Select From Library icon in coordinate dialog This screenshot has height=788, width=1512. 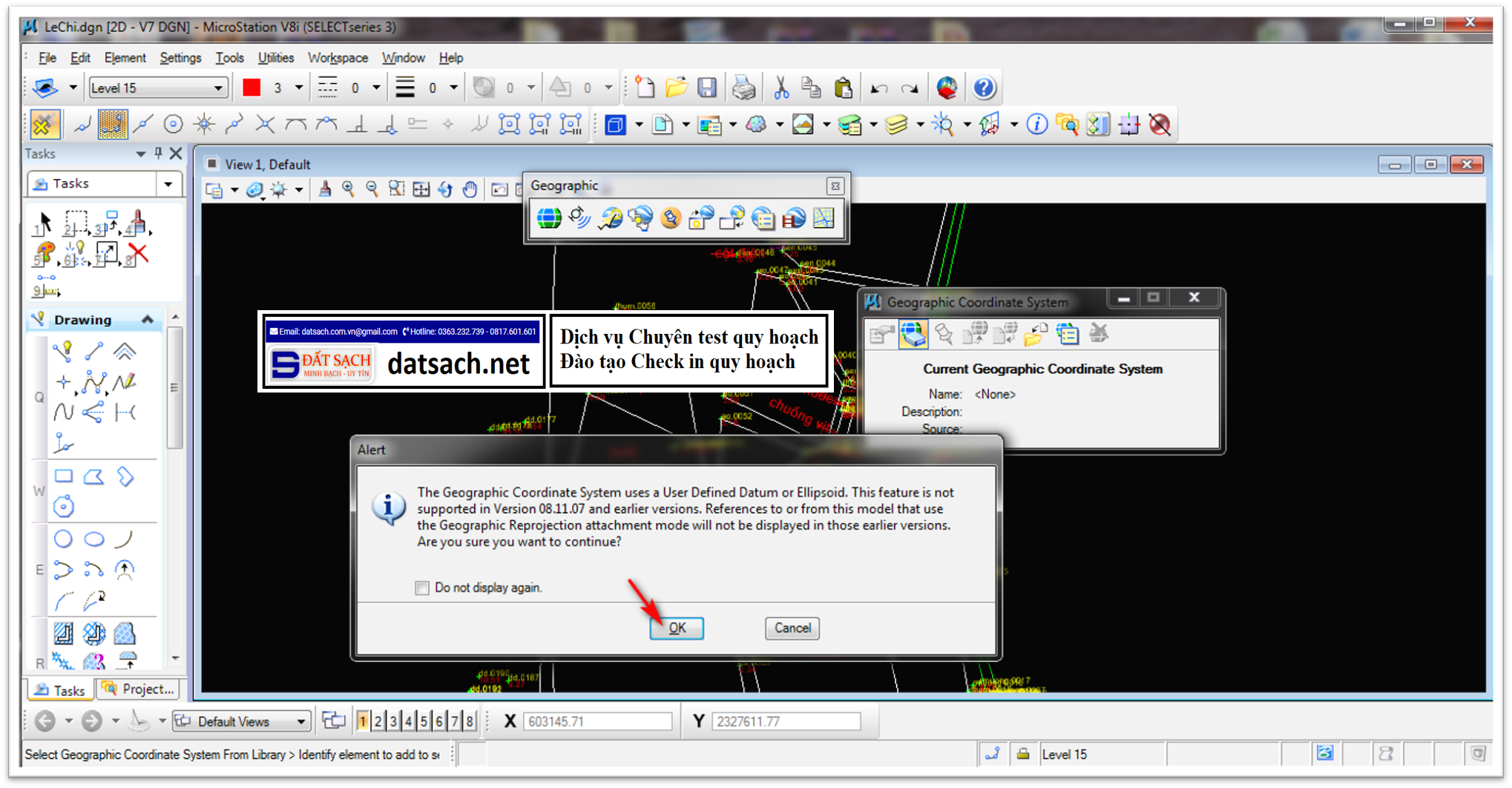[x=913, y=335]
